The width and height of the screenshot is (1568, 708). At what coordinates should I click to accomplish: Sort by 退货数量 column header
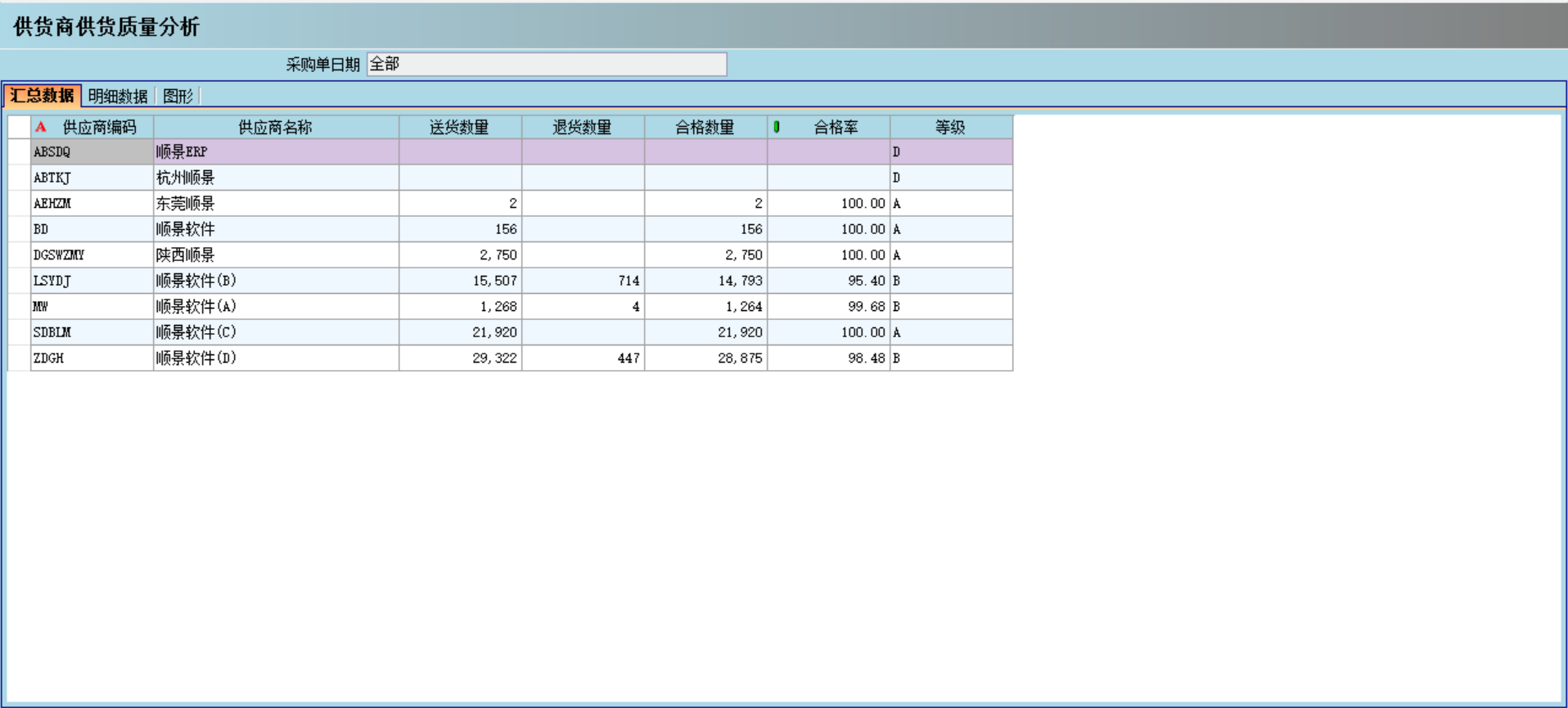coord(583,127)
